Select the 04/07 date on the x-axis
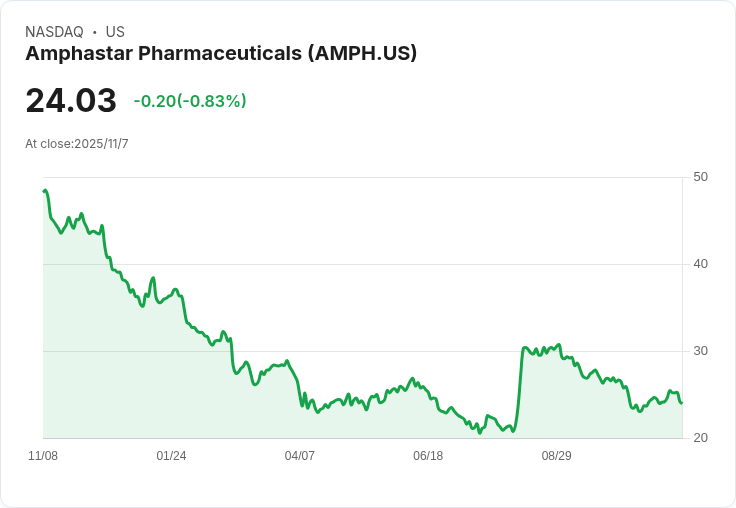 click(300, 456)
